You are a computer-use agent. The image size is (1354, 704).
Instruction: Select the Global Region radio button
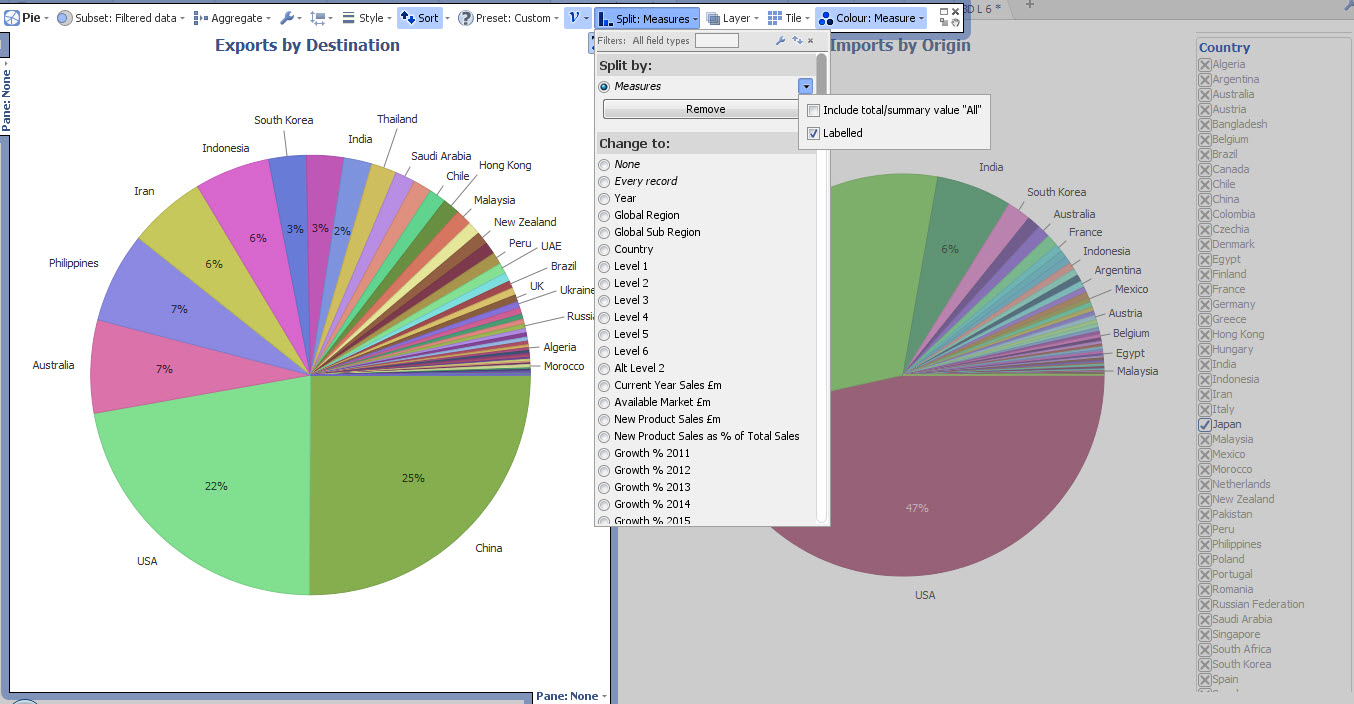pos(604,215)
